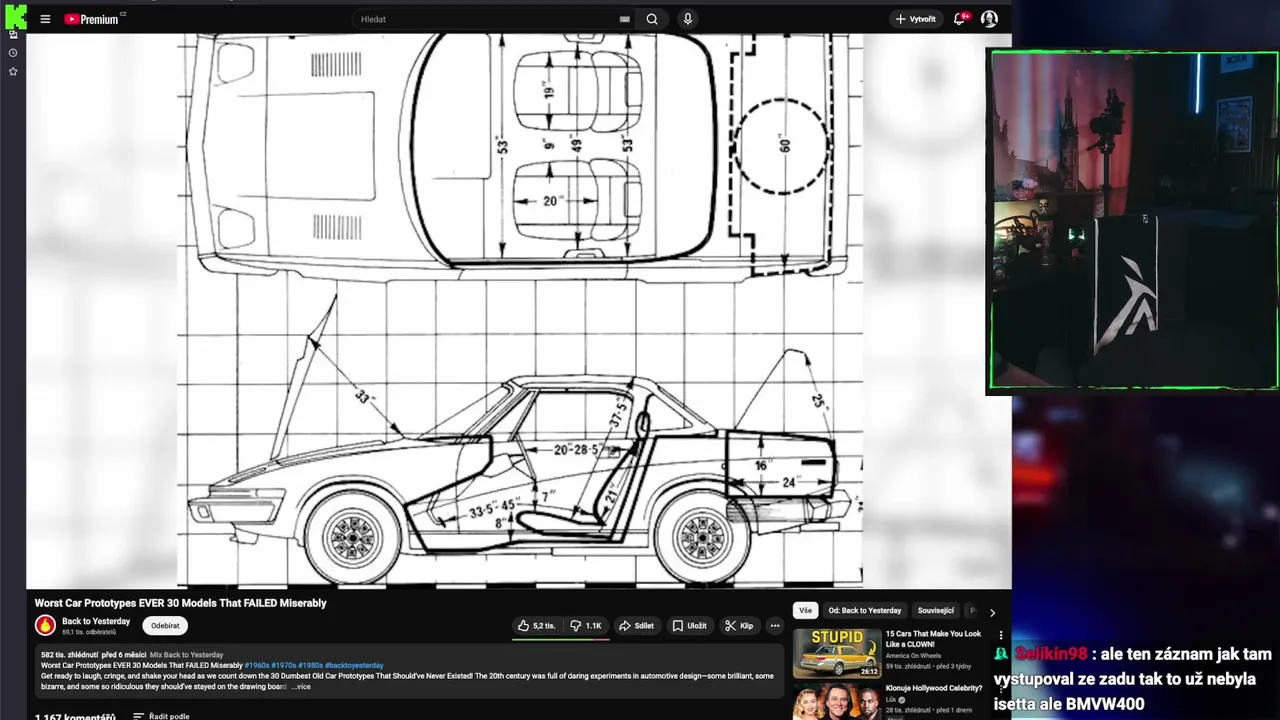The width and height of the screenshot is (1280, 720).
Task: Click the webcam overlay in stream
Action: click(x=1133, y=220)
